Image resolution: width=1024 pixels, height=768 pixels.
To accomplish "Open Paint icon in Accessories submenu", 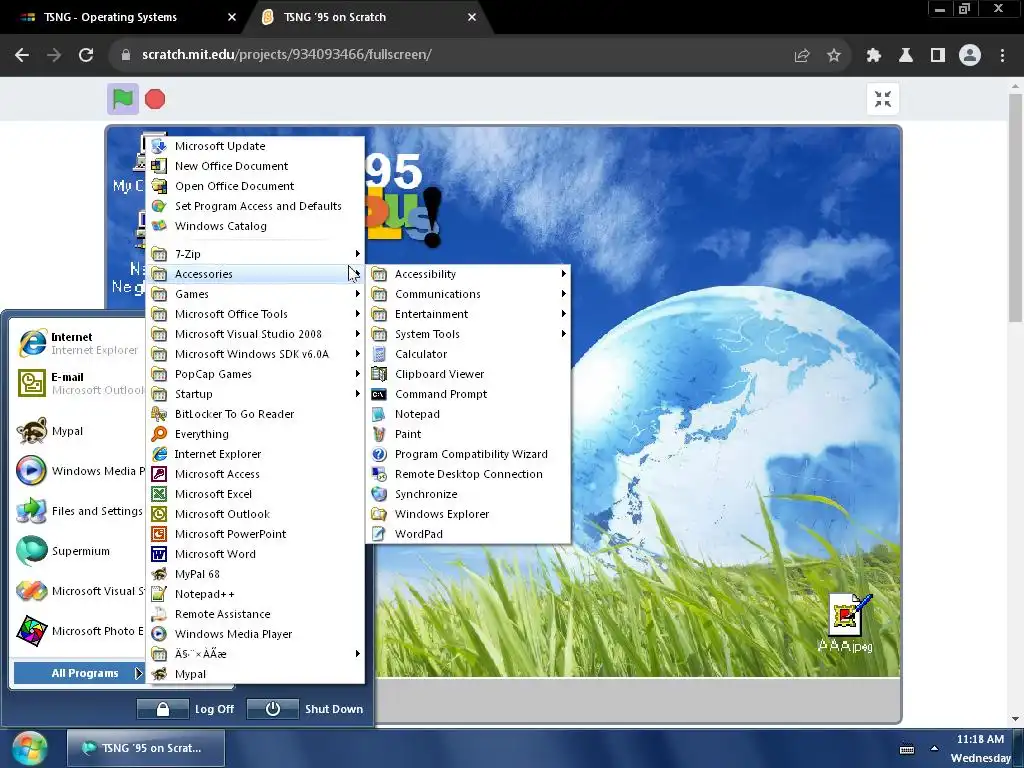I will click(379, 434).
